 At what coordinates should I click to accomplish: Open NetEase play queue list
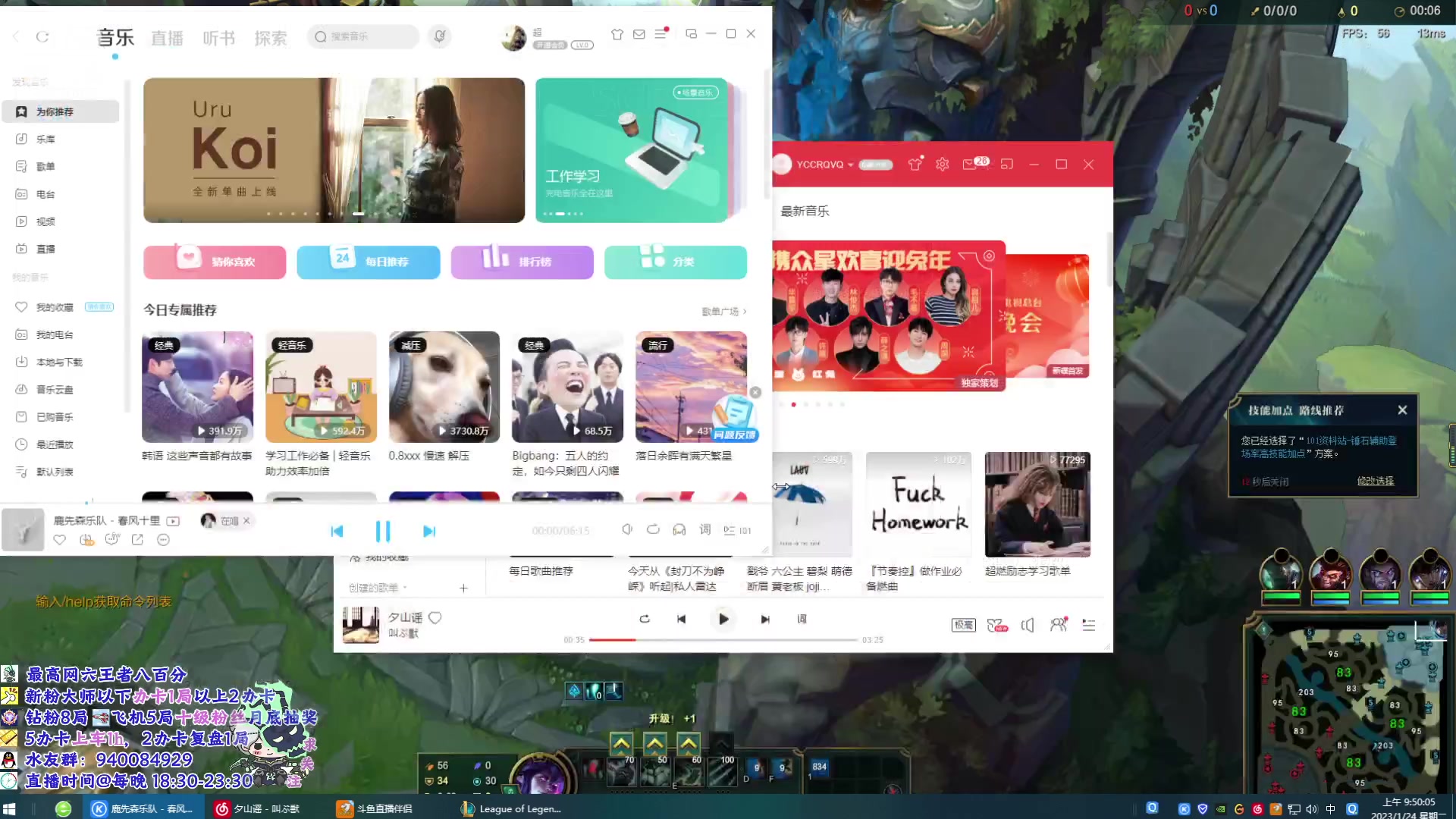click(1089, 625)
